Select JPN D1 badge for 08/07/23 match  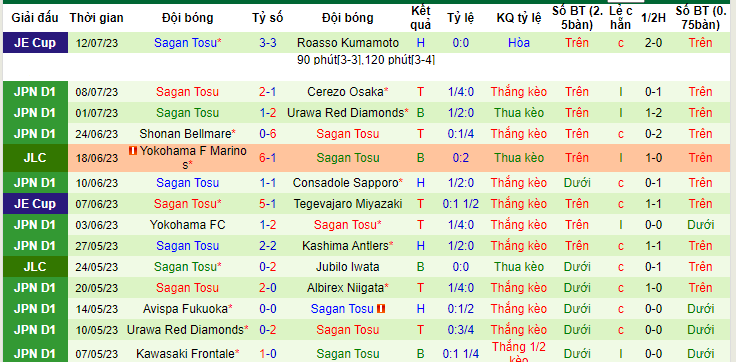(x=35, y=92)
